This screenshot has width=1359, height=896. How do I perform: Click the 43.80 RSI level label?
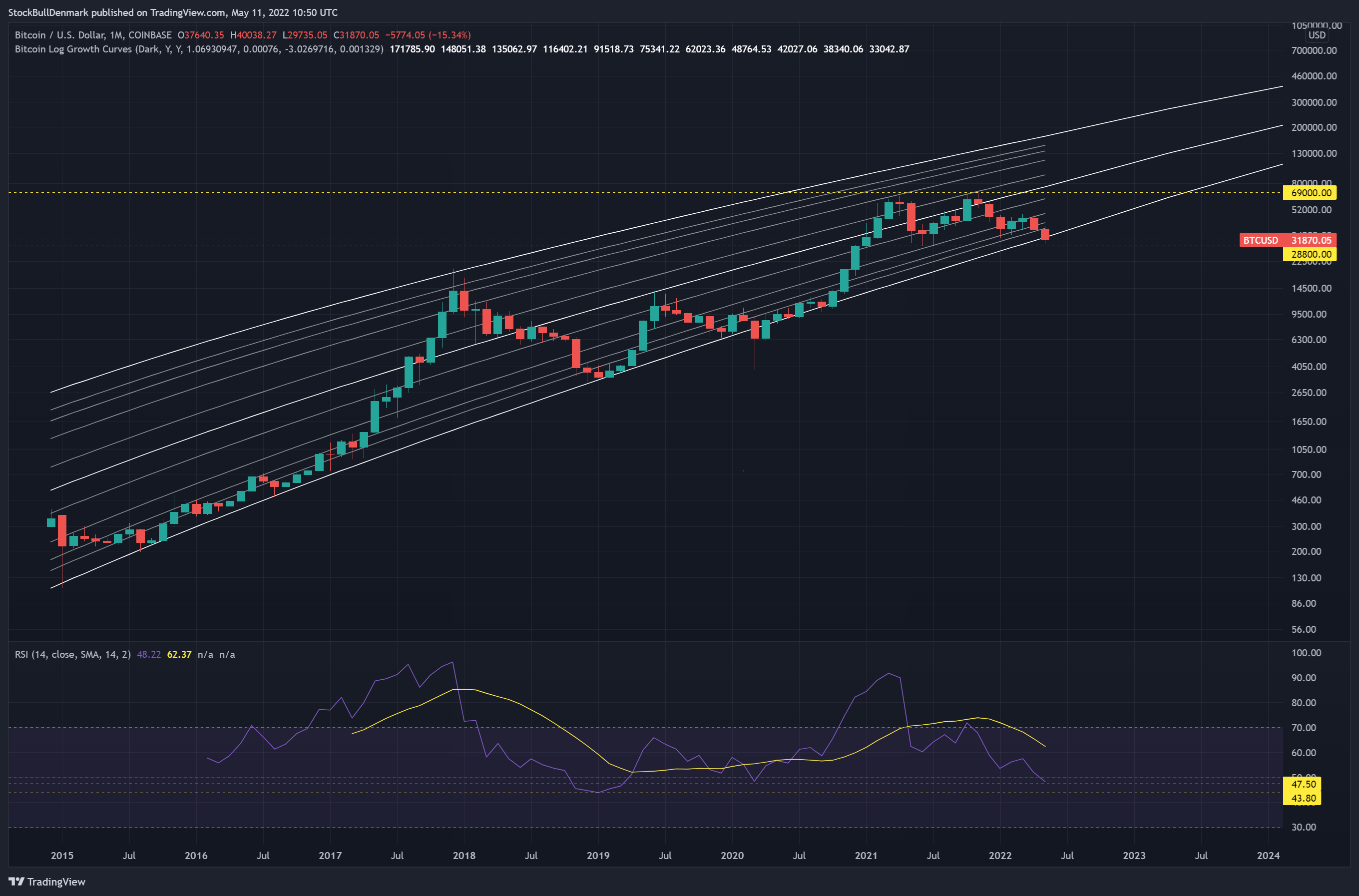[x=1302, y=798]
